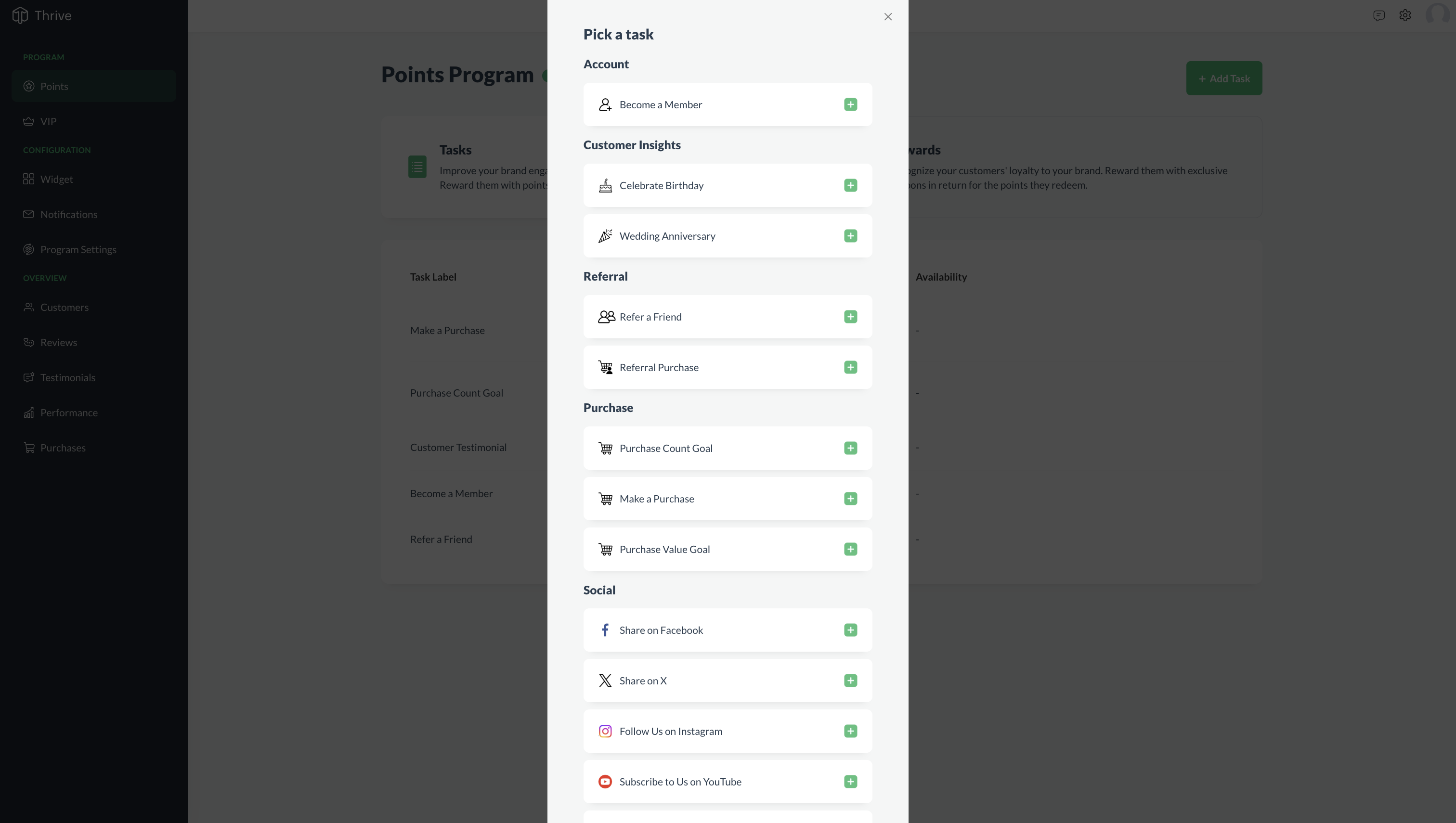This screenshot has width=1456, height=823.
Task: Click the plus icon for Follow Us on Instagram
Action: 850,732
